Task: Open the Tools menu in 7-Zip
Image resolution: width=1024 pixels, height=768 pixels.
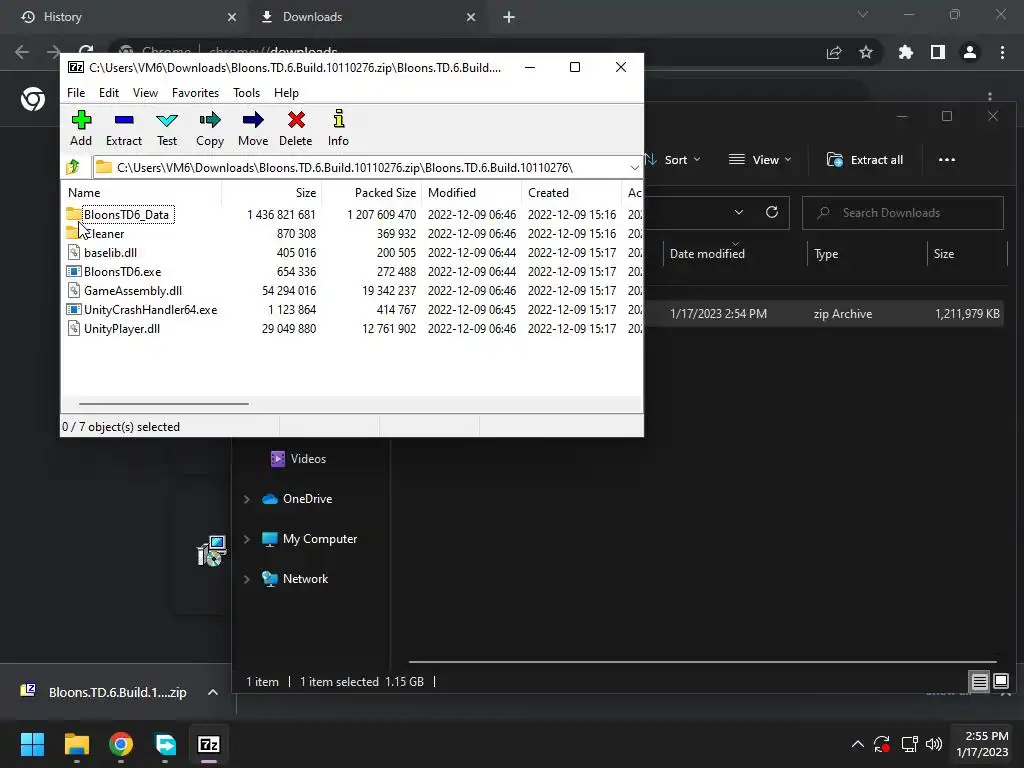Action: [x=246, y=93]
